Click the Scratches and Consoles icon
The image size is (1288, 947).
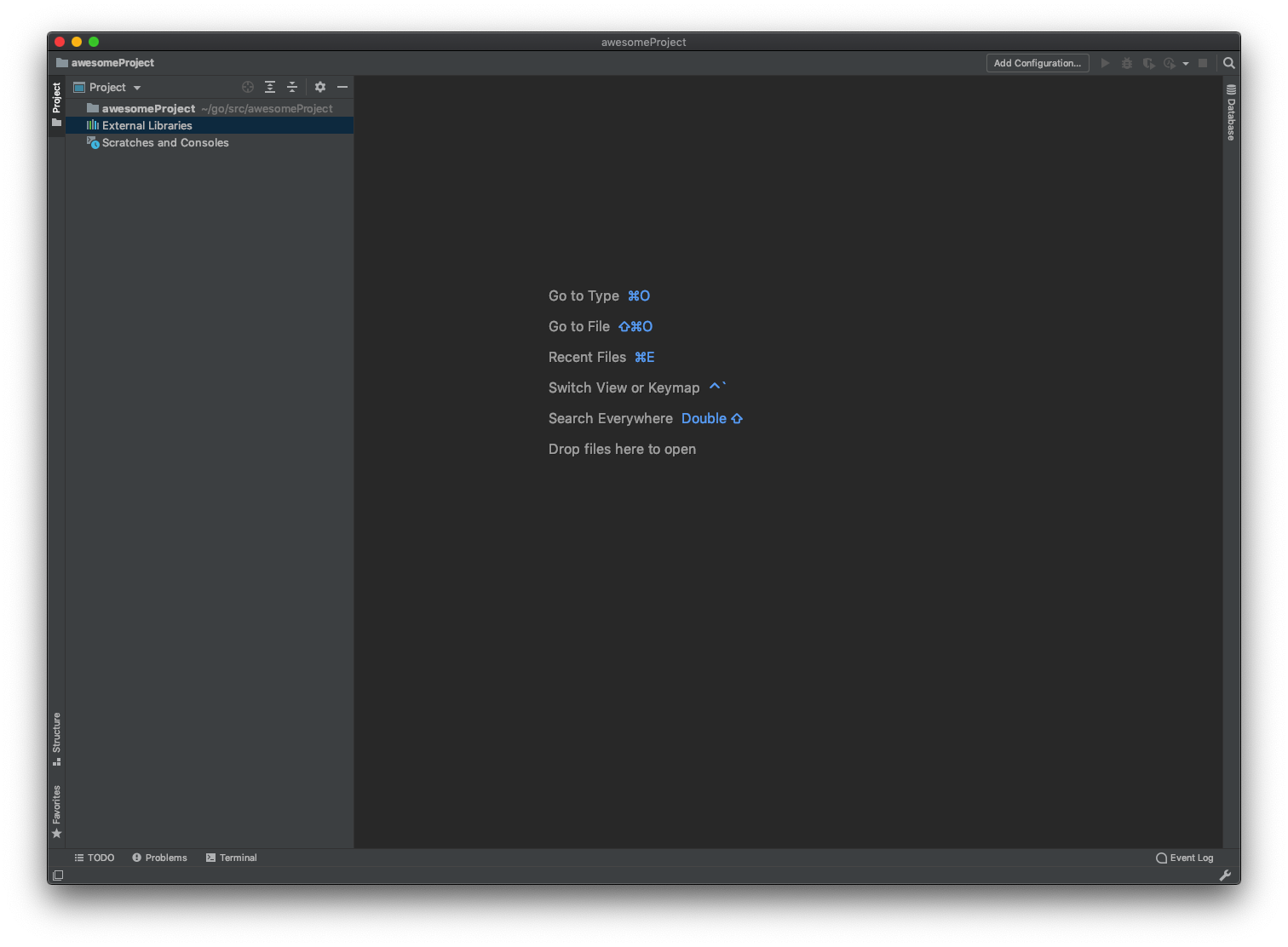[x=93, y=142]
